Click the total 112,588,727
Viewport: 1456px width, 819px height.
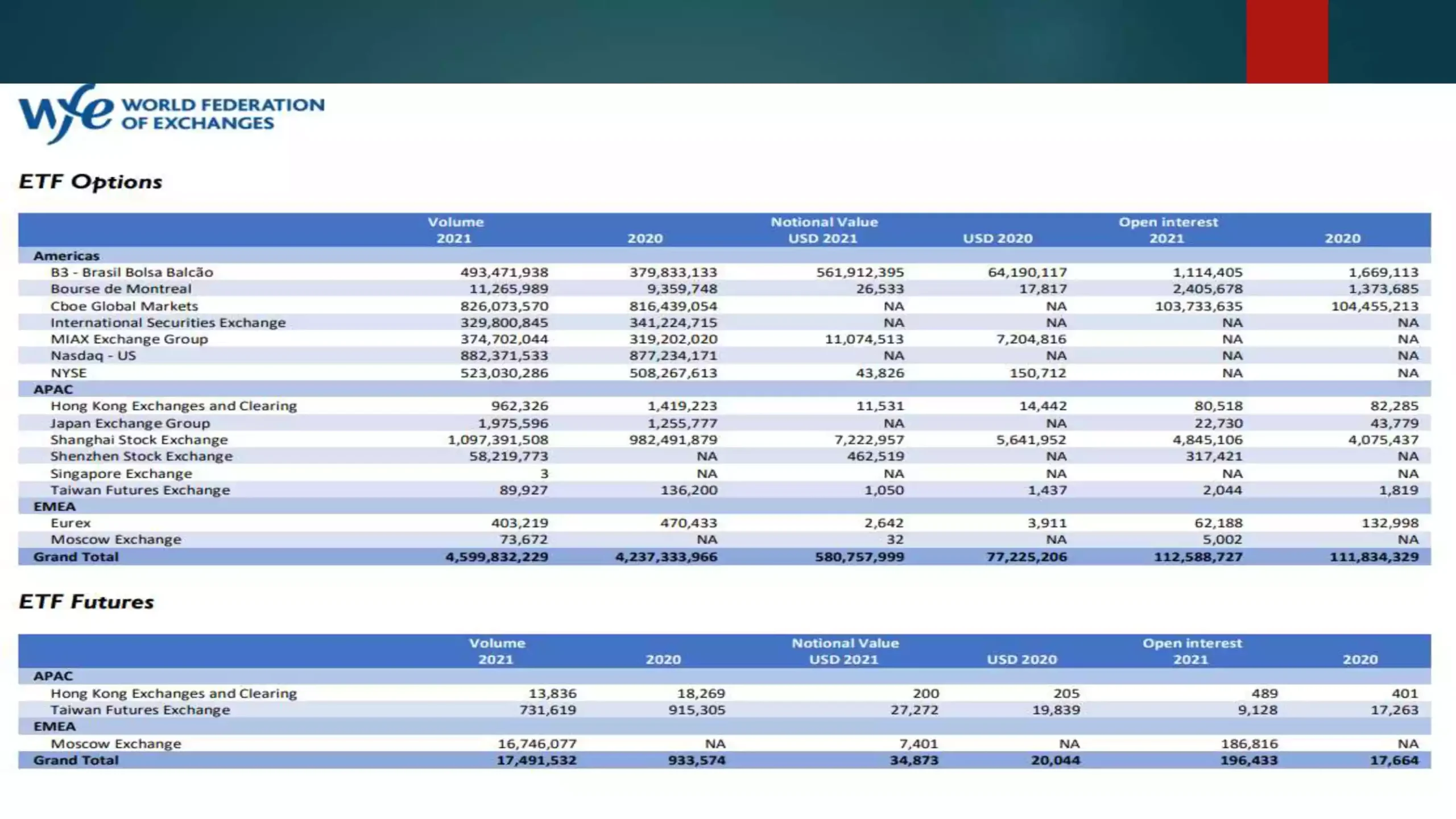1198,557
